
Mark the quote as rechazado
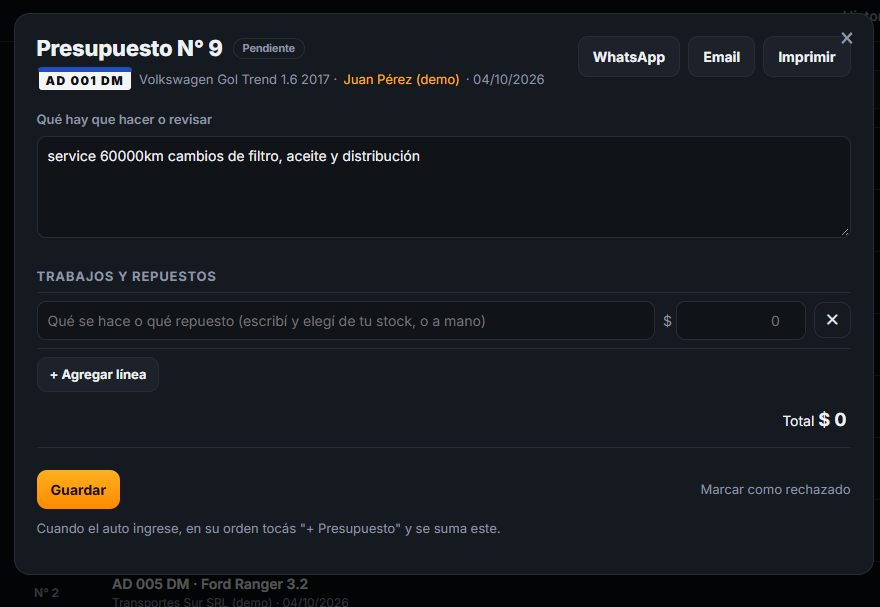(775, 490)
